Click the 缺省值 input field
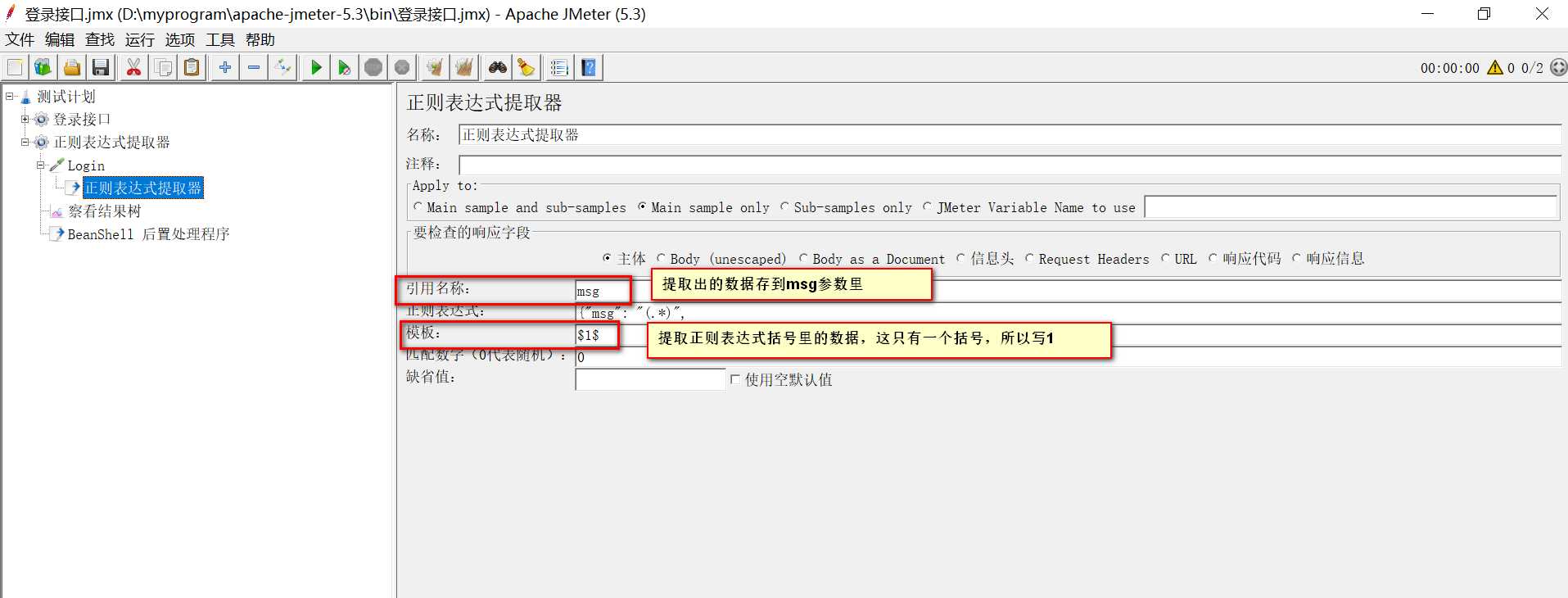 (650, 379)
